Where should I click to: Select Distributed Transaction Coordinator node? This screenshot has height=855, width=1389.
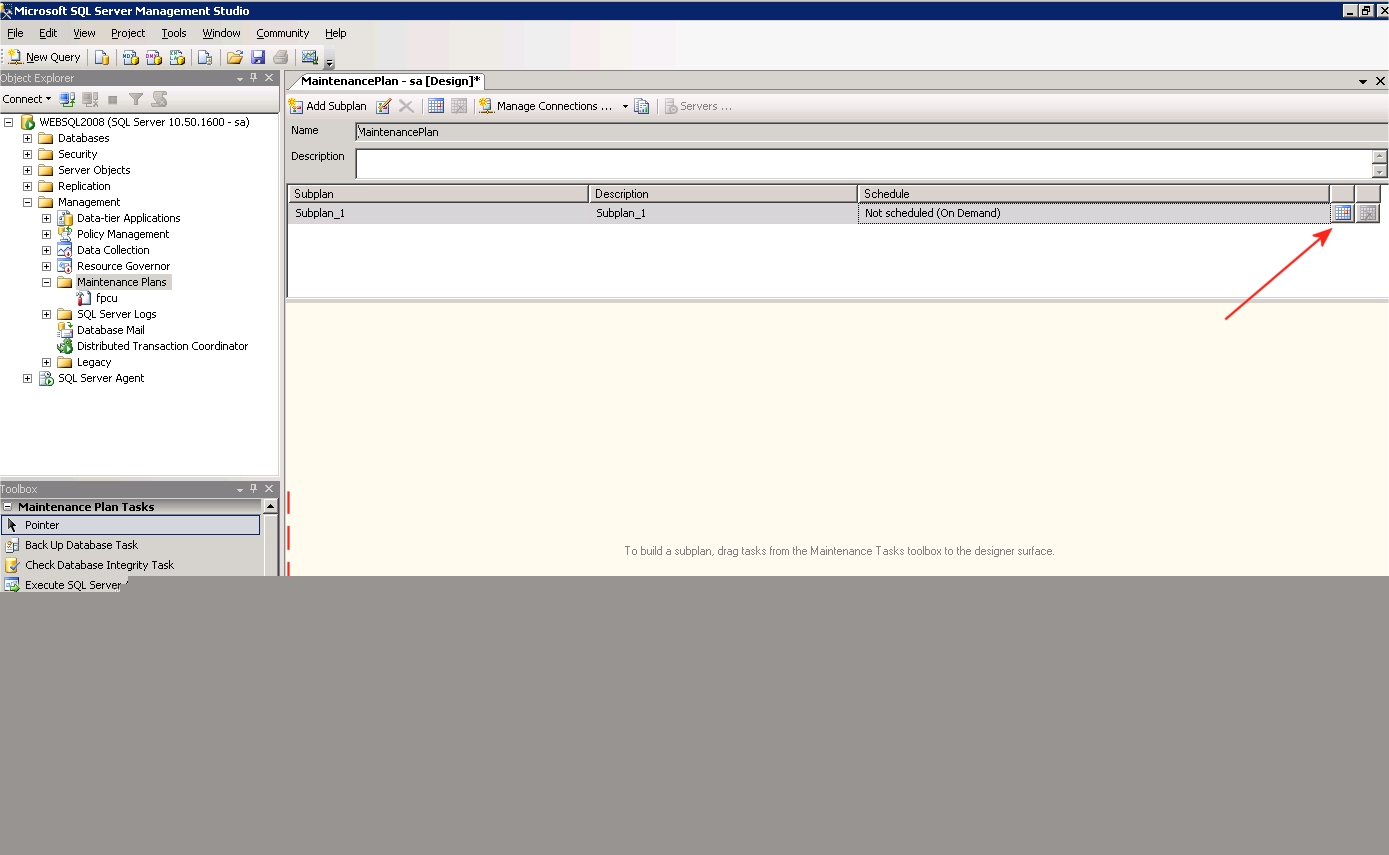(x=162, y=346)
